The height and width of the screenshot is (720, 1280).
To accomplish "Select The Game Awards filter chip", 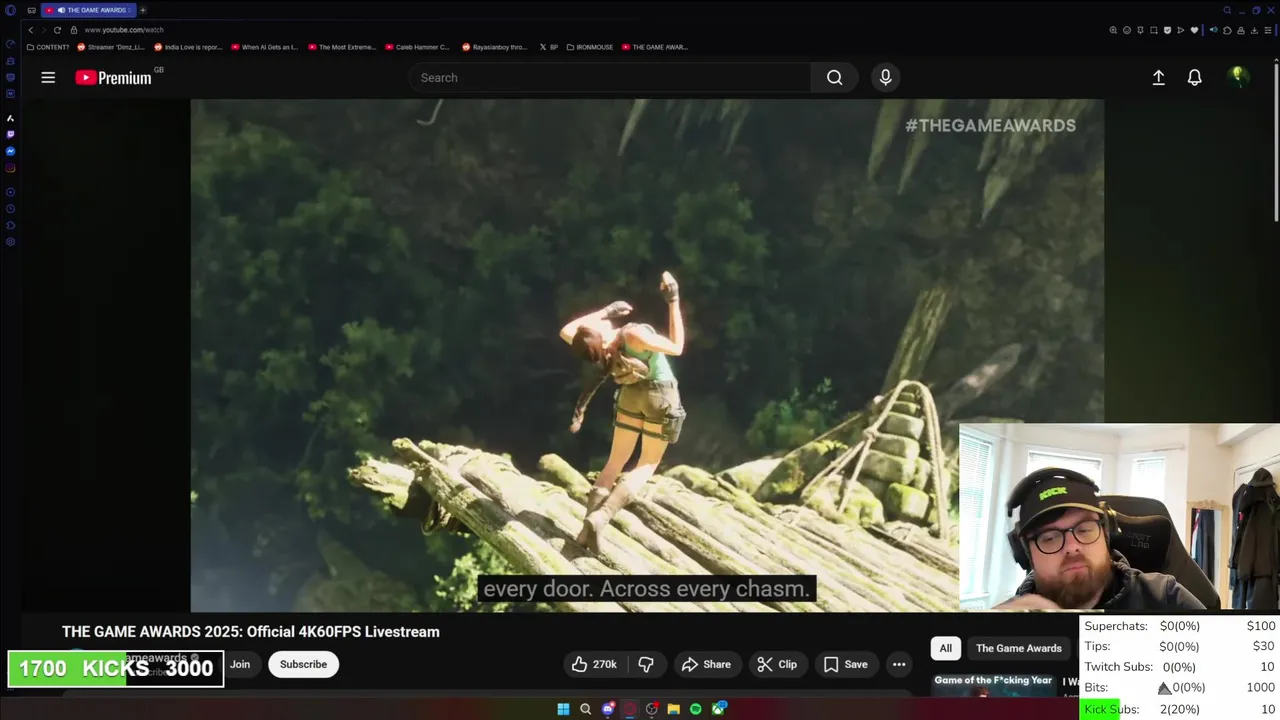I will pyautogui.click(x=1018, y=648).
